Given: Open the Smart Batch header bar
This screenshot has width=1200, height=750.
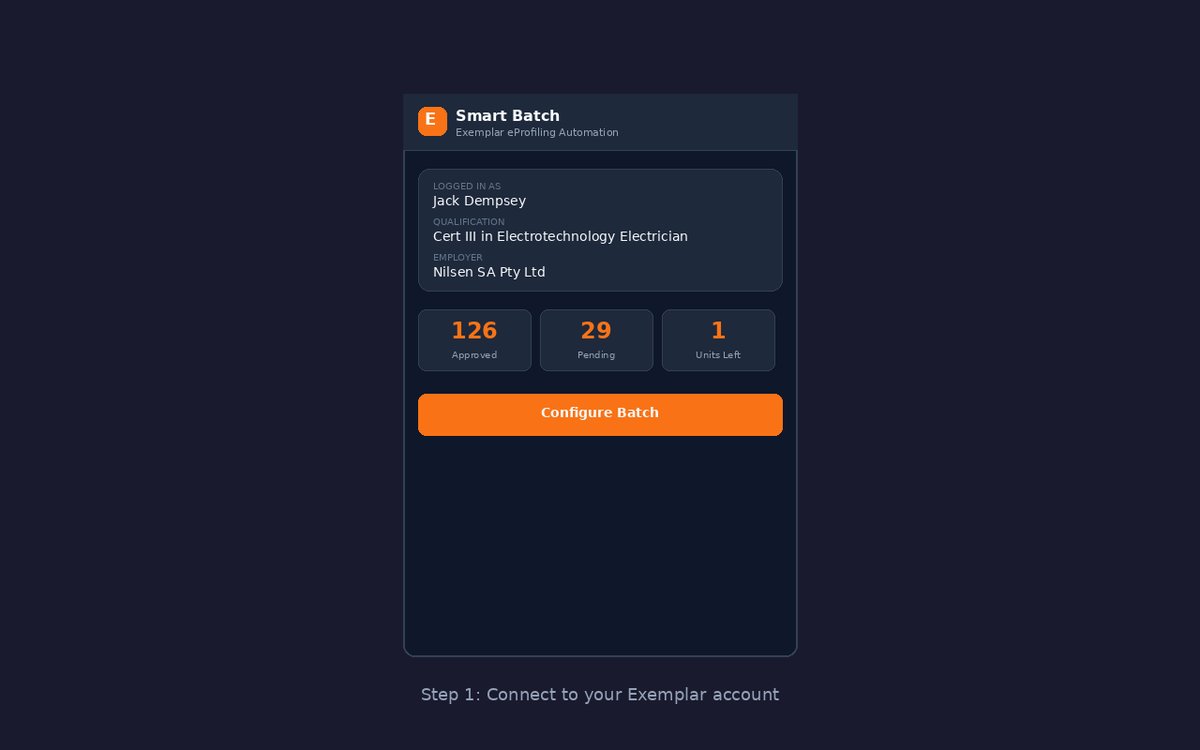Looking at the screenshot, I should 600,121.
